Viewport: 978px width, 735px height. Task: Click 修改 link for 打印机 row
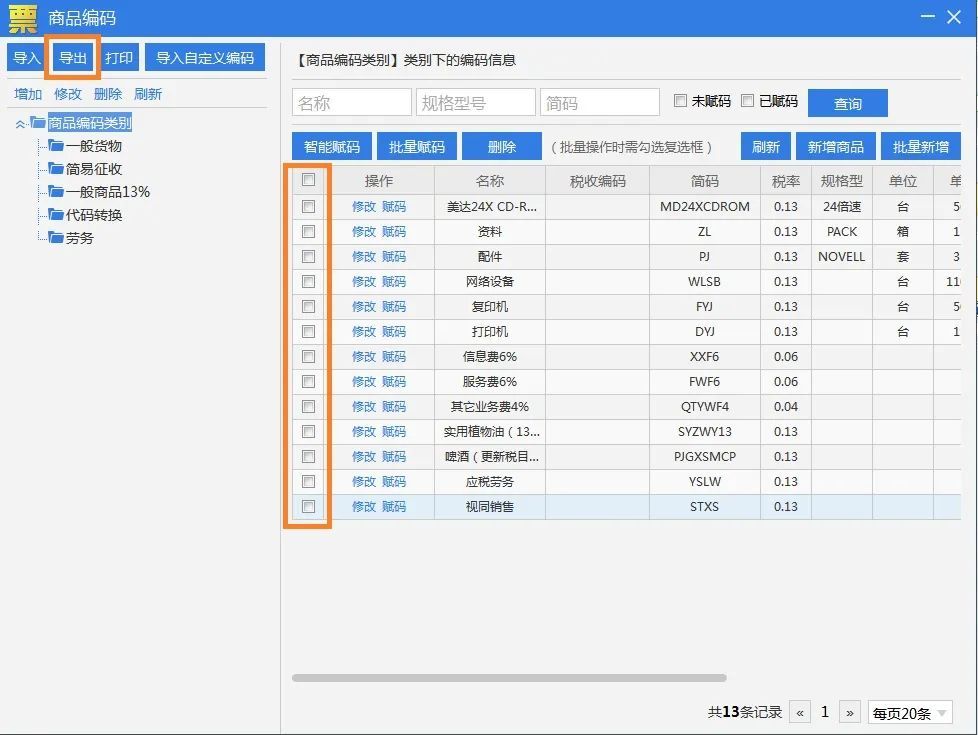(364, 332)
